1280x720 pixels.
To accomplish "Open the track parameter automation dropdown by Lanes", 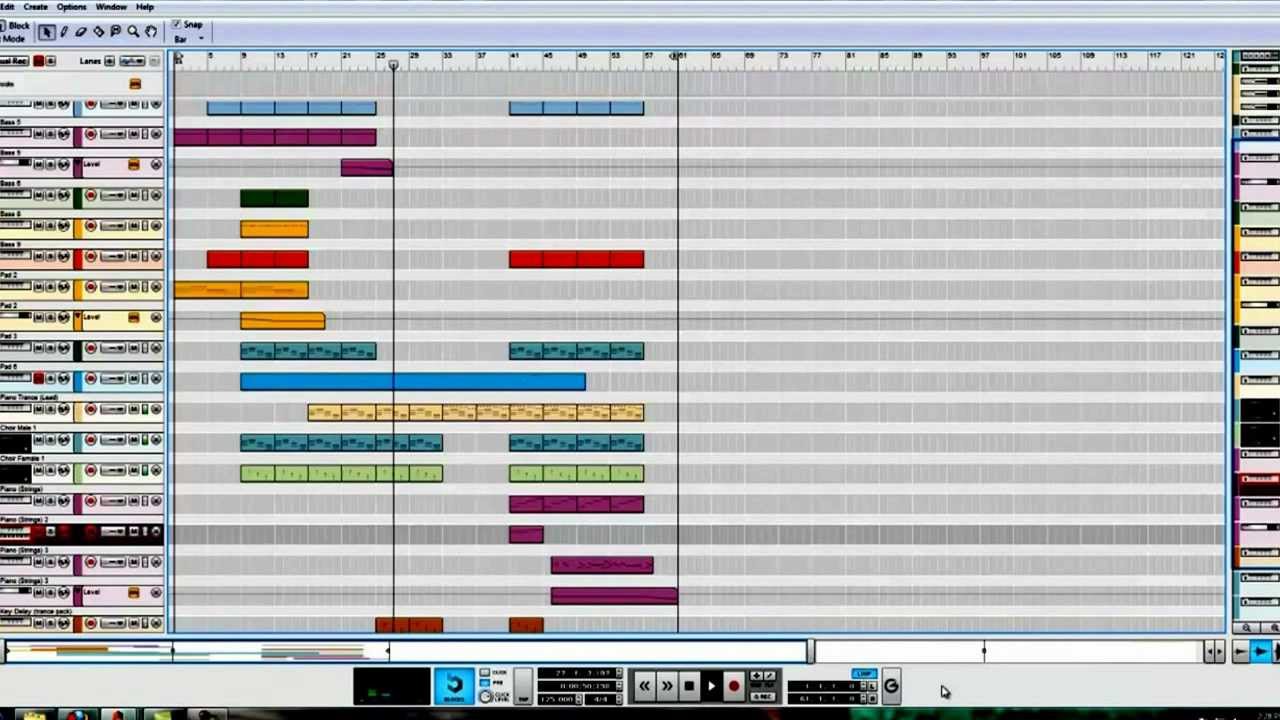I will click(x=132, y=61).
